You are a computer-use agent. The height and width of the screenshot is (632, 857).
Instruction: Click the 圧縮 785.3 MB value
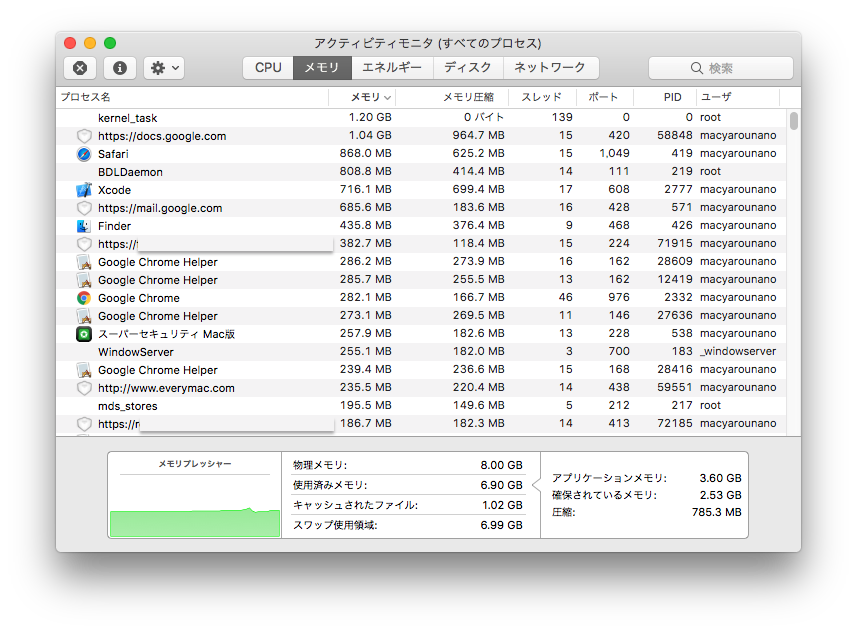tap(717, 512)
